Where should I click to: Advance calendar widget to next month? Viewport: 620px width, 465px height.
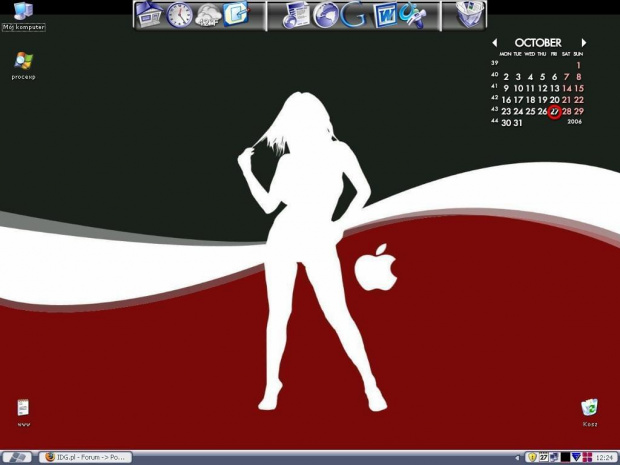click(x=584, y=43)
